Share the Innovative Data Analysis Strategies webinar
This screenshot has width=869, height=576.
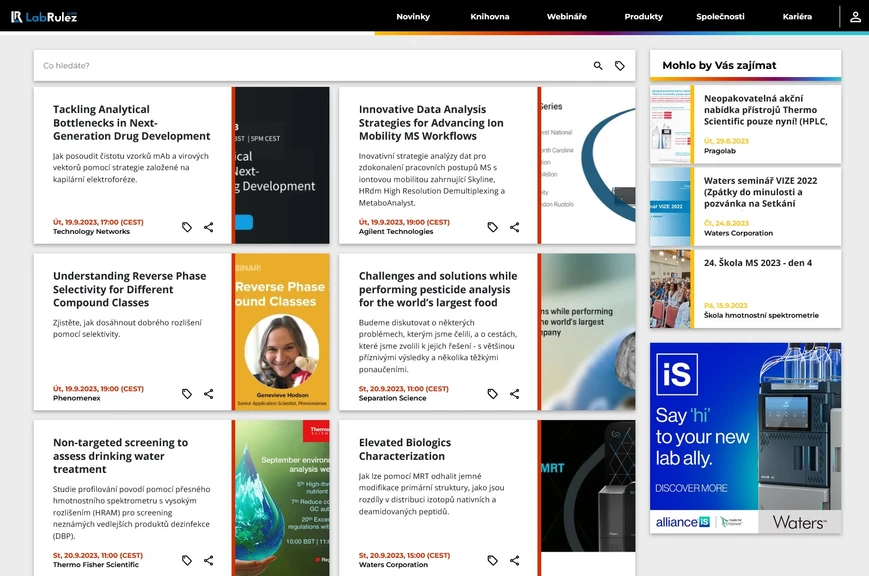(x=514, y=227)
